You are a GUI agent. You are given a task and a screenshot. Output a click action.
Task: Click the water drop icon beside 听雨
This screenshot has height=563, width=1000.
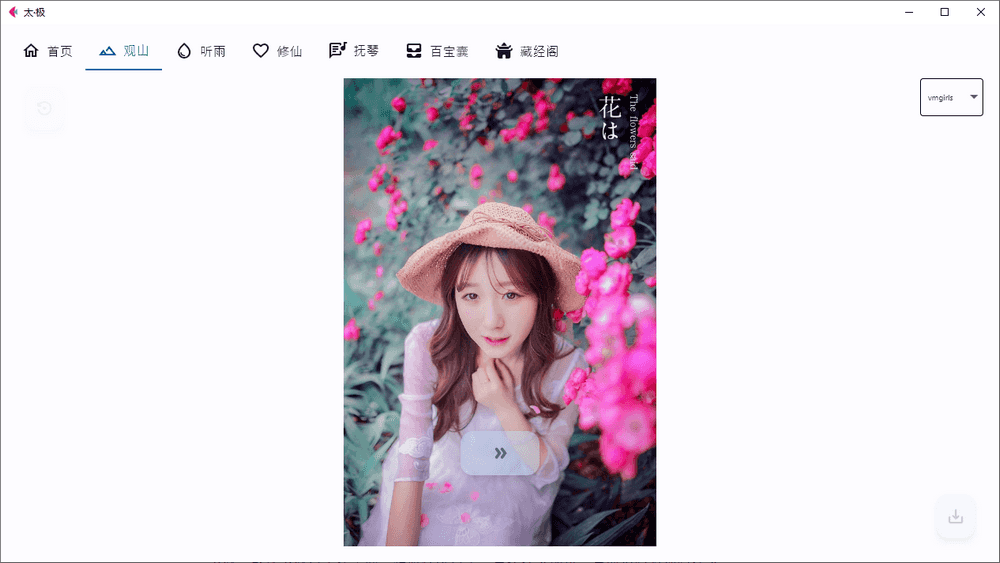[184, 51]
